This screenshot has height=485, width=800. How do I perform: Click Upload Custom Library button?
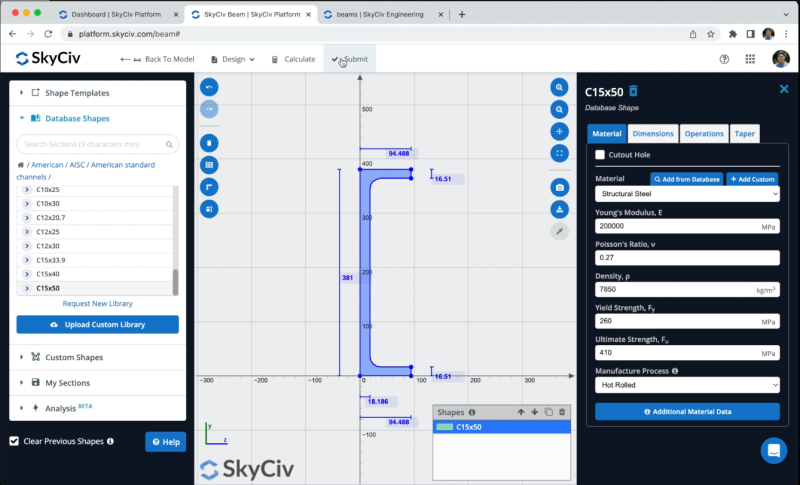pyautogui.click(x=97, y=324)
